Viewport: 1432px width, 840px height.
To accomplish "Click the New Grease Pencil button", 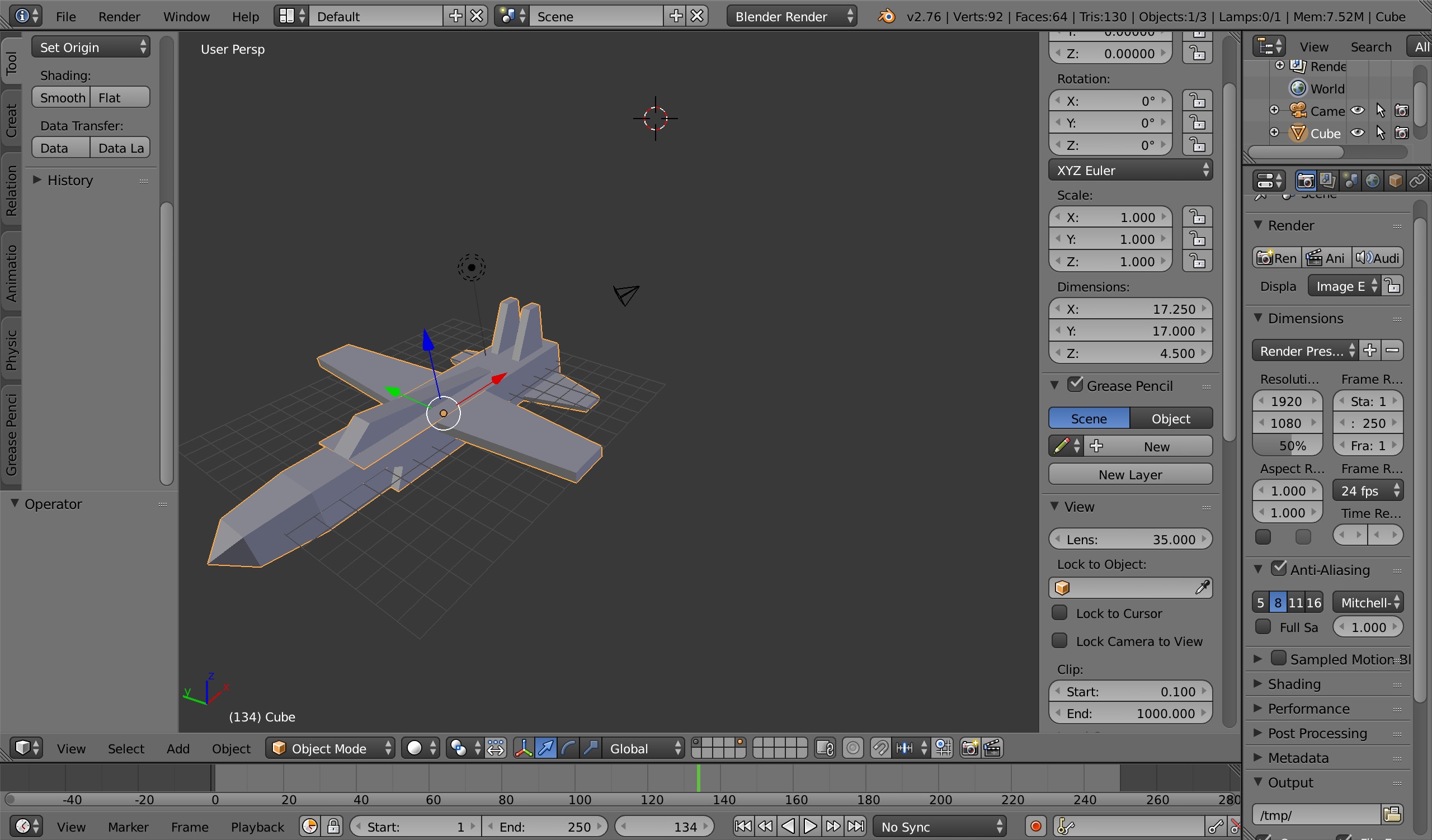I will pyautogui.click(x=1155, y=446).
